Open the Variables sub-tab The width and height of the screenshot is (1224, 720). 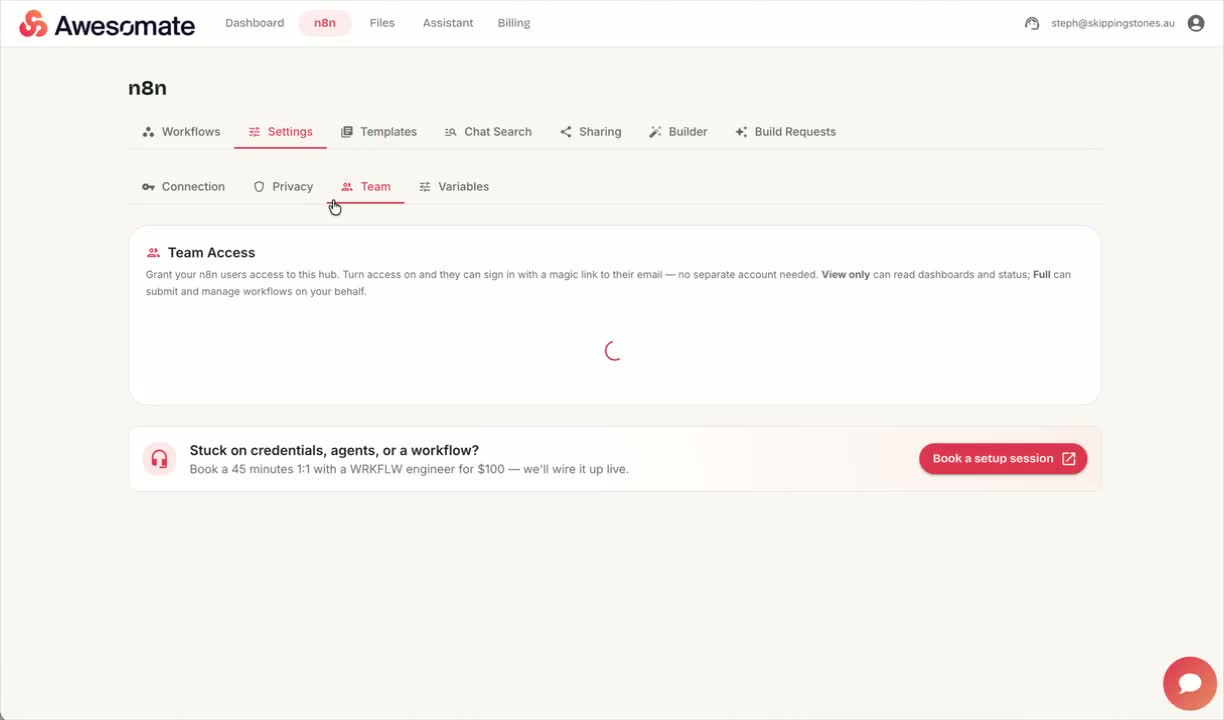(x=454, y=187)
